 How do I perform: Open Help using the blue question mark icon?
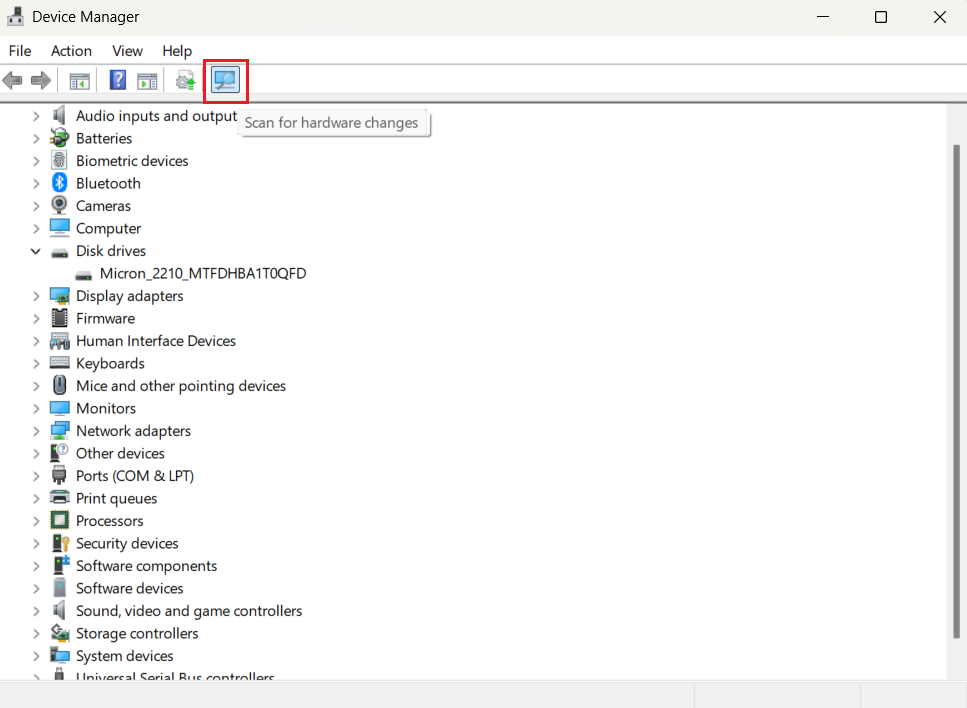pyautogui.click(x=117, y=81)
